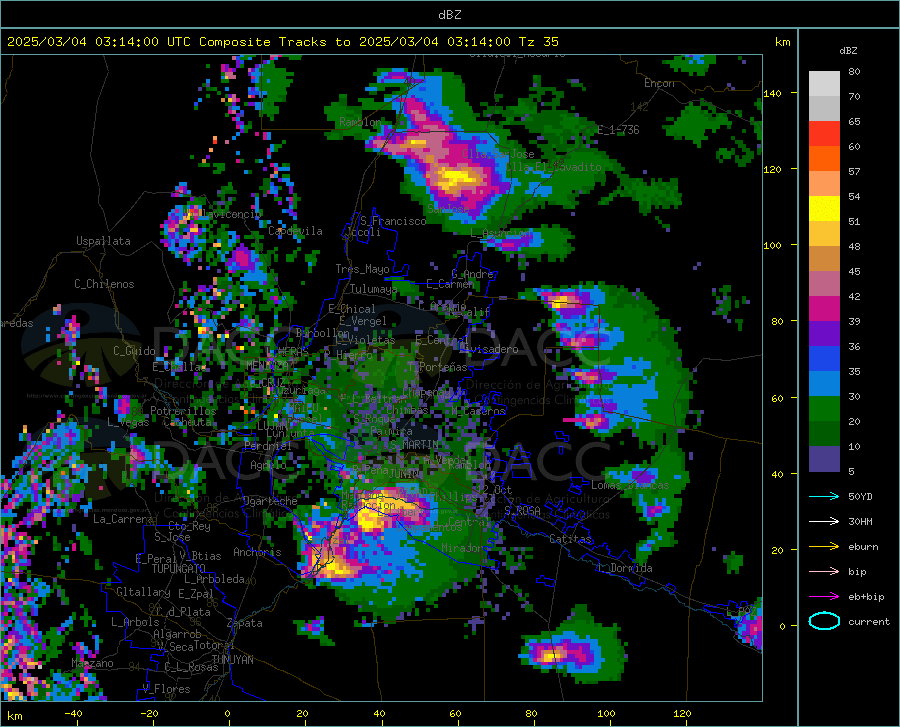Pick the bright yellow 54 dBZ swatch
The height and width of the screenshot is (727, 900).
pos(824,209)
